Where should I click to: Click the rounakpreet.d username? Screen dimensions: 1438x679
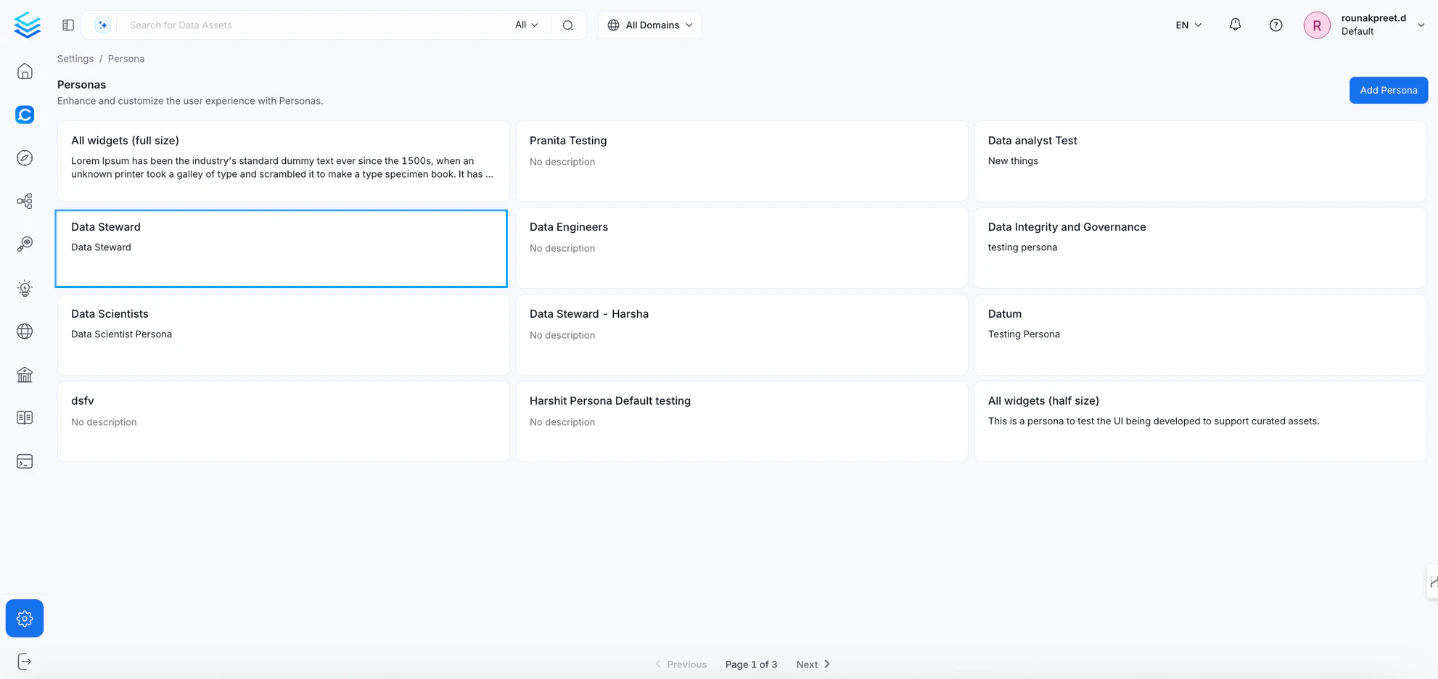click(x=1373, y=18)
